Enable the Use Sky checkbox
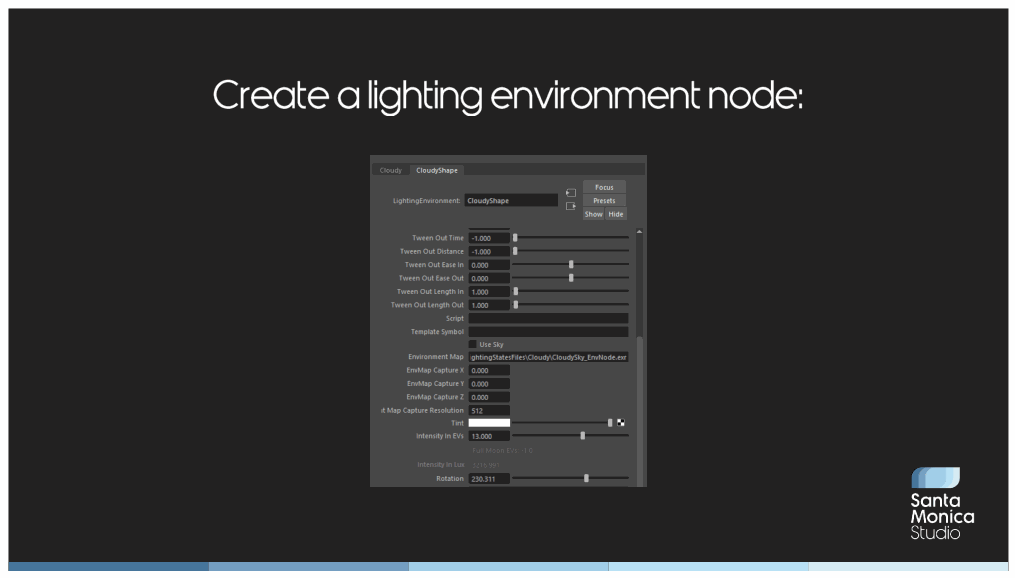This screenshot has height=578, width=1015. [x=473, y=344]
